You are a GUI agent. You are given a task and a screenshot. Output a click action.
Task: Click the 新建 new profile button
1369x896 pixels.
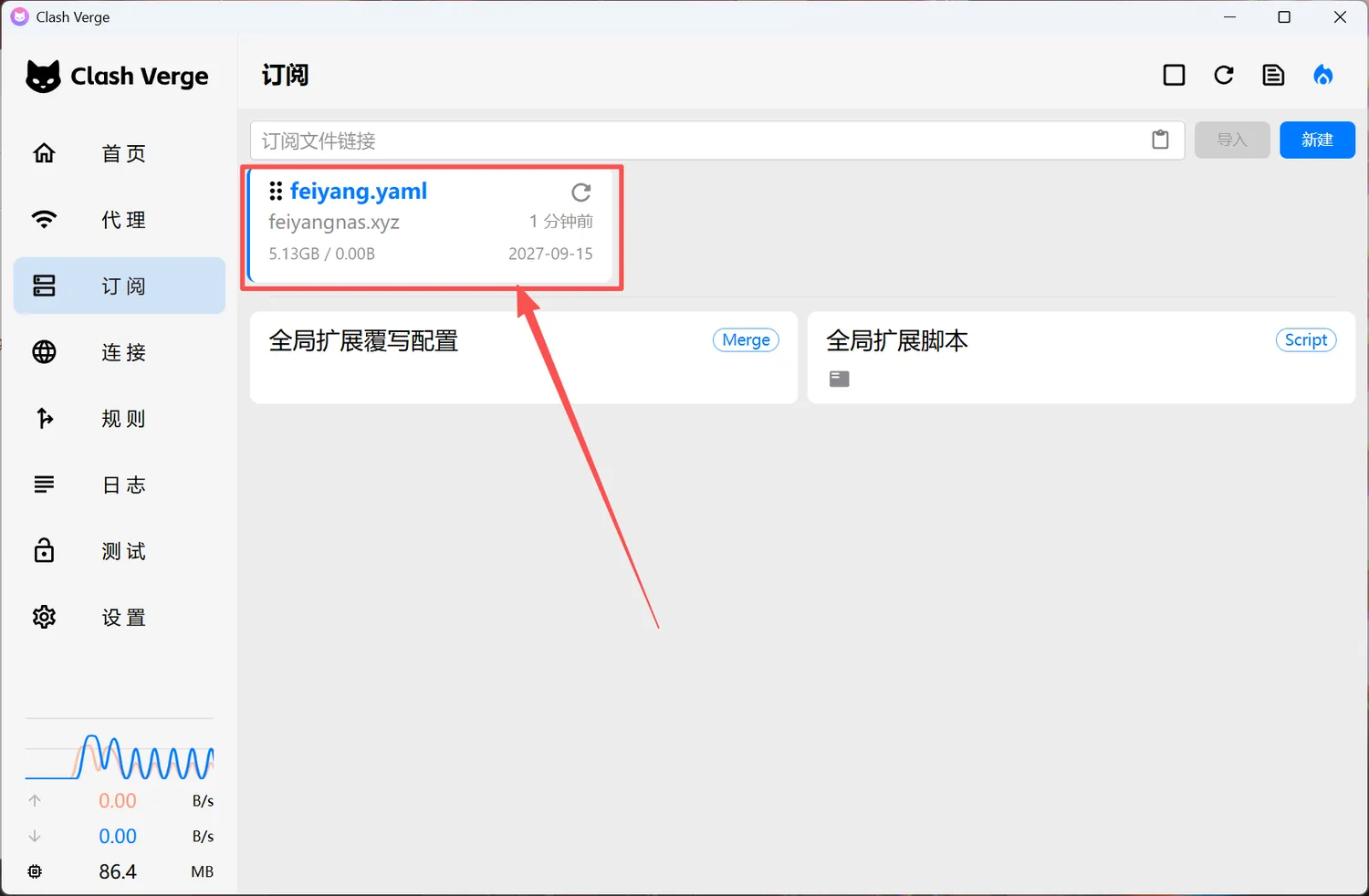[1317, 140]
